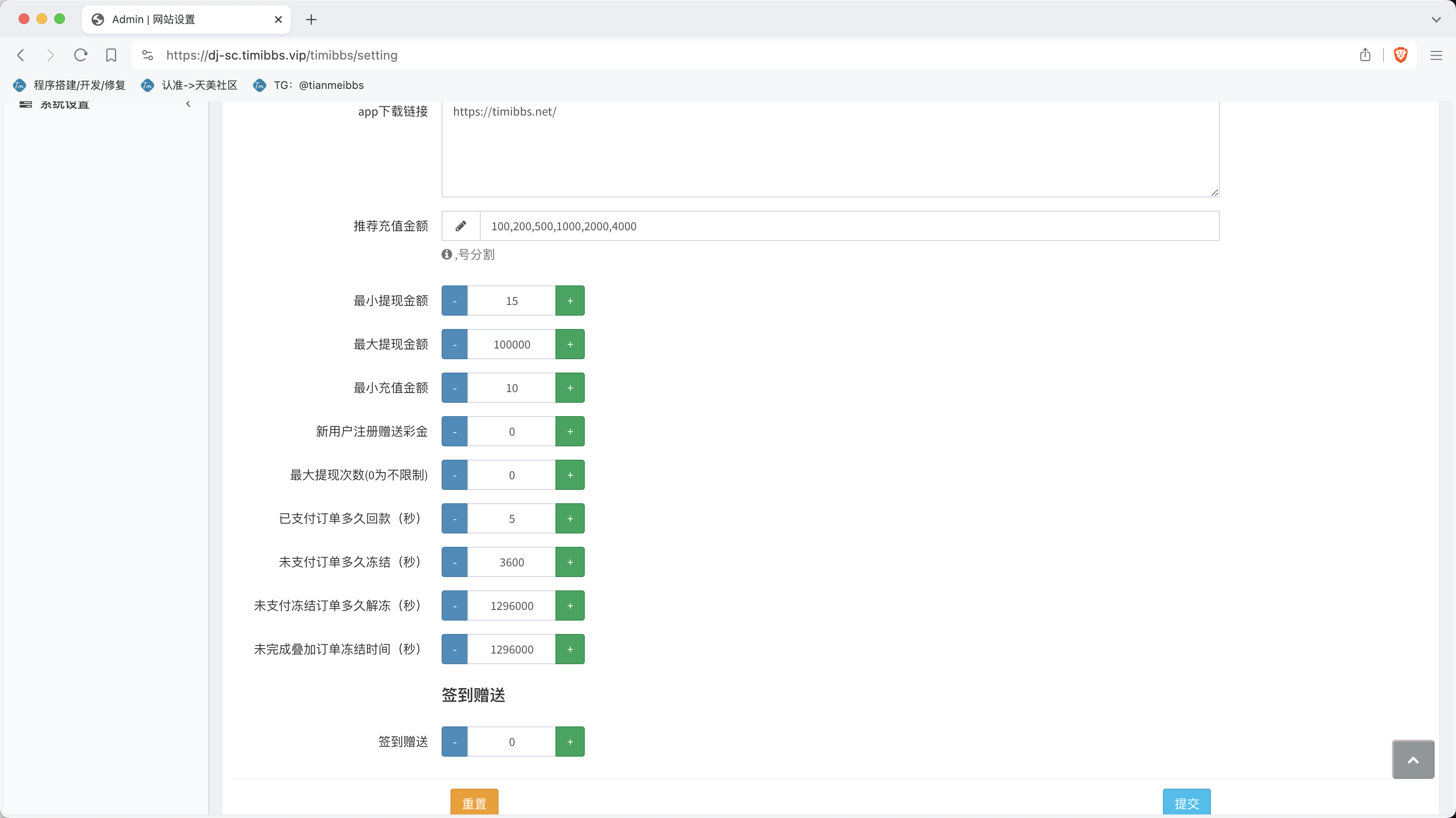Increase 最小提现金额 with the plus button

pos(570,301)
